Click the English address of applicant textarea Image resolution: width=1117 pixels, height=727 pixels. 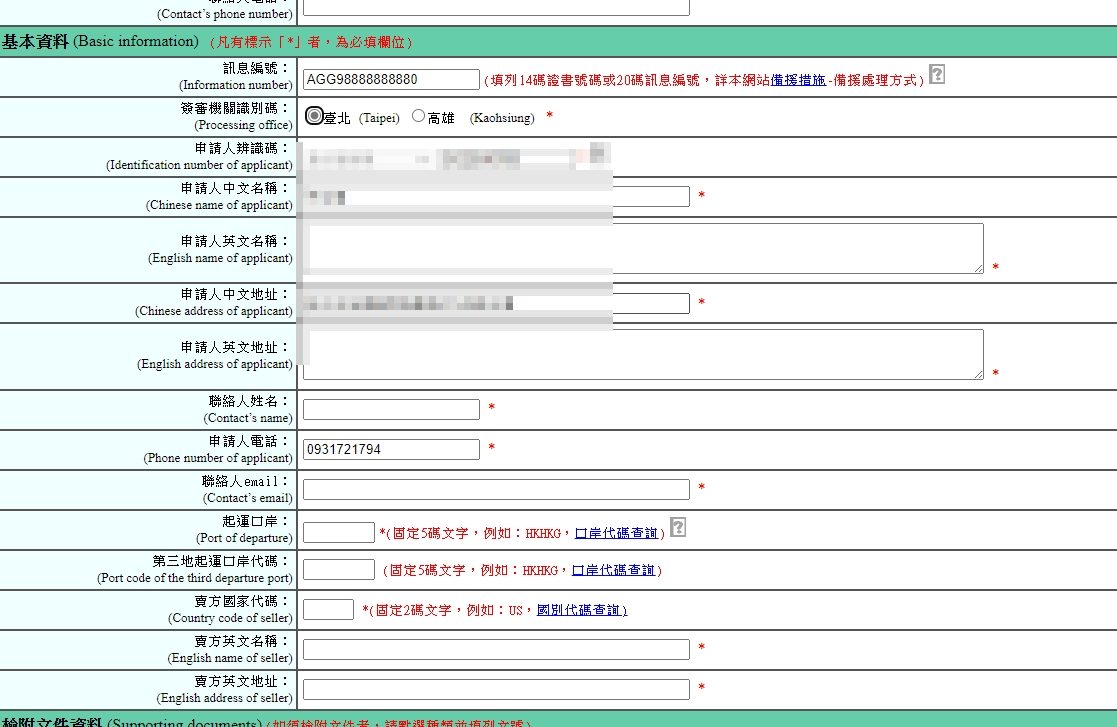point(643,355)
